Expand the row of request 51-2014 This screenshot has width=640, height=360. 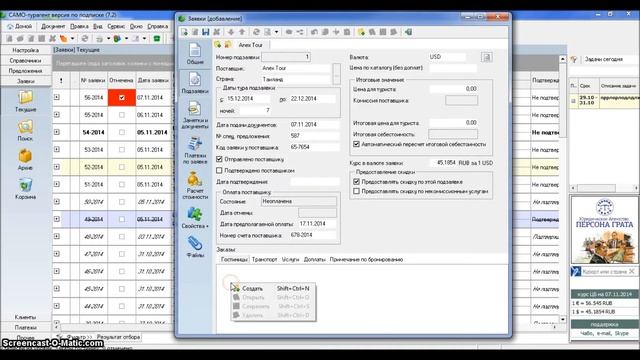(57, 184)
